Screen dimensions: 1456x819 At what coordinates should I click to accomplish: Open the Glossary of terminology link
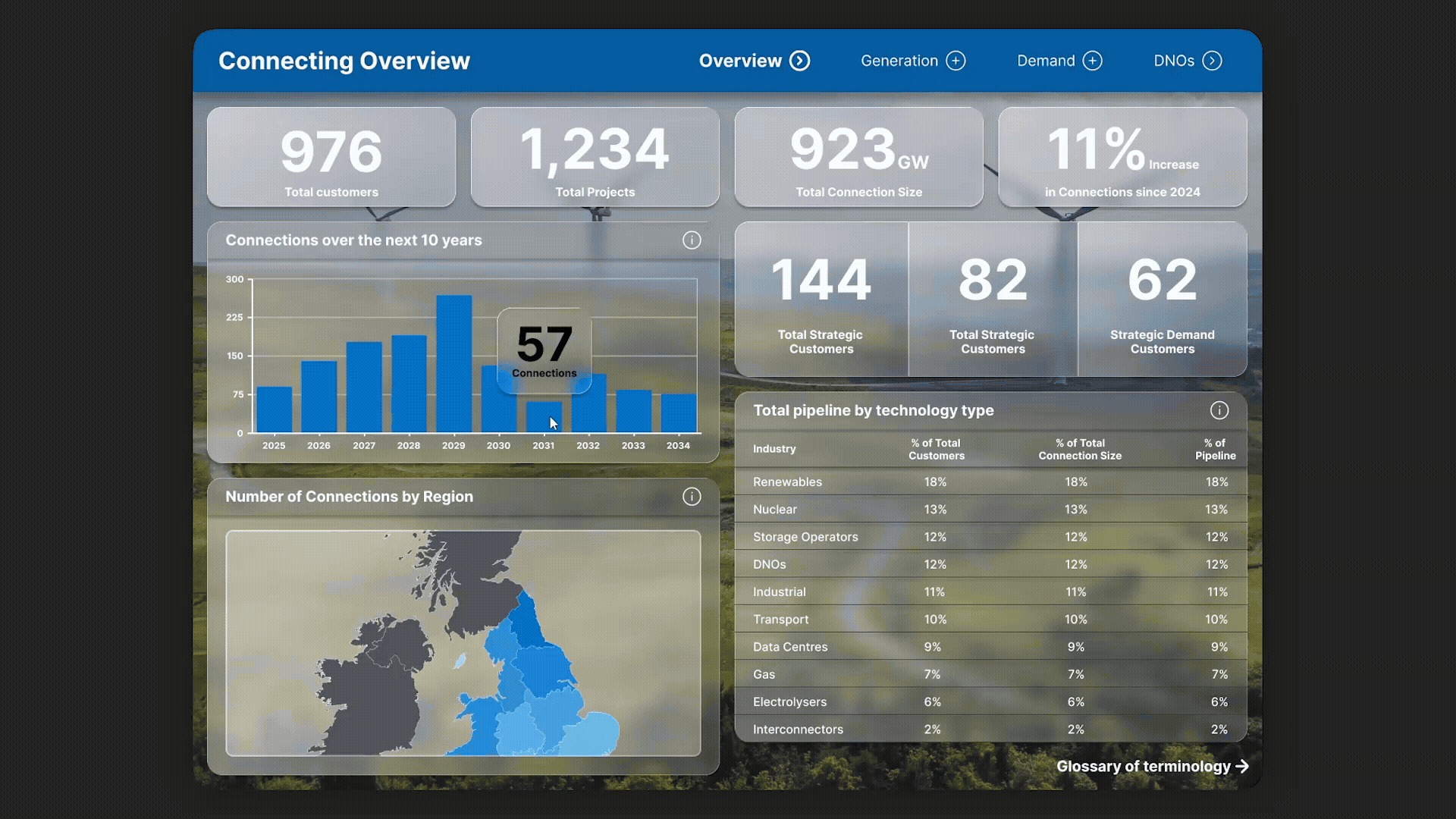coord(1153,767)
